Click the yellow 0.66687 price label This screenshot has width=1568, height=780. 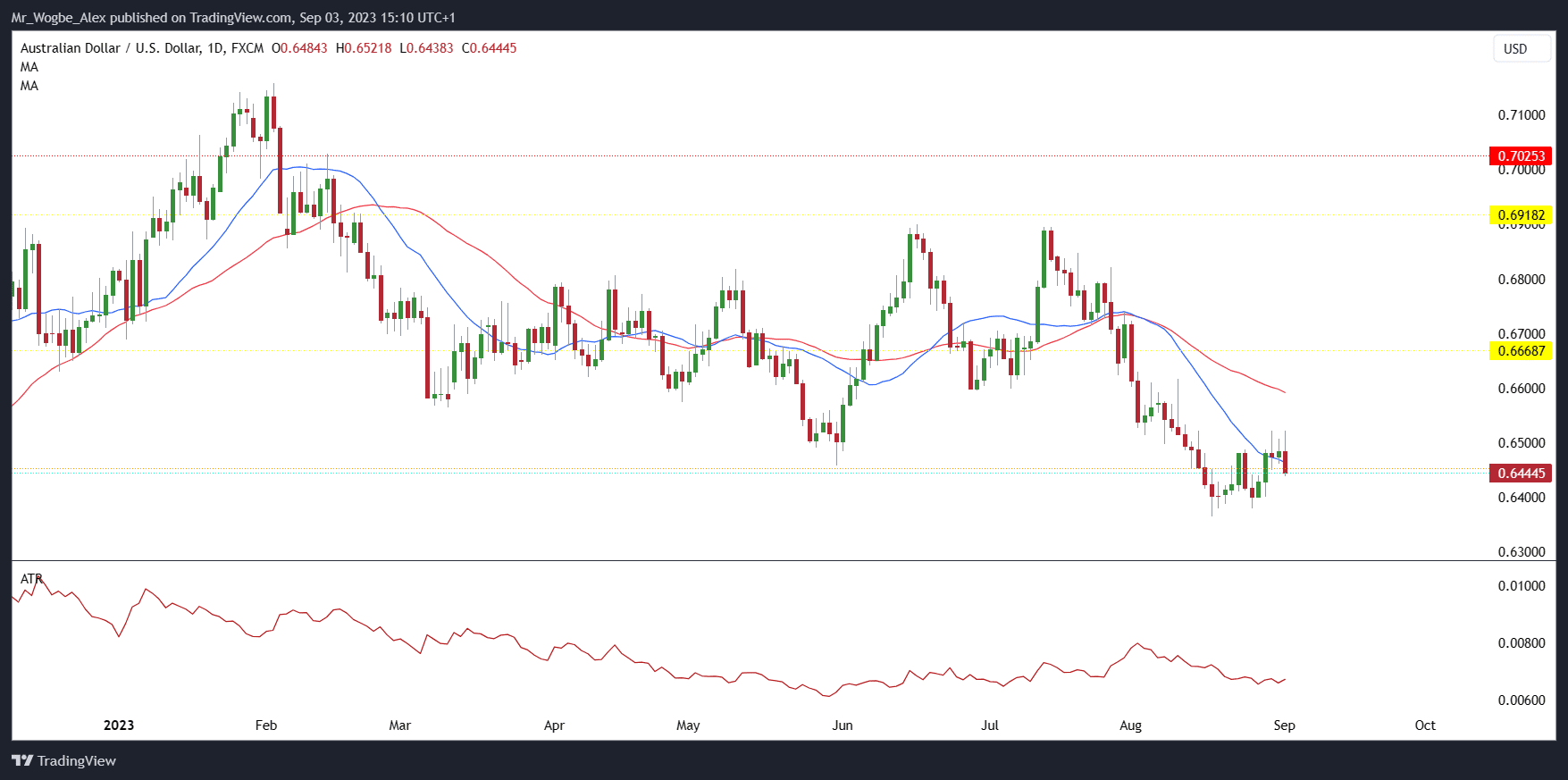pos(1521,350)
